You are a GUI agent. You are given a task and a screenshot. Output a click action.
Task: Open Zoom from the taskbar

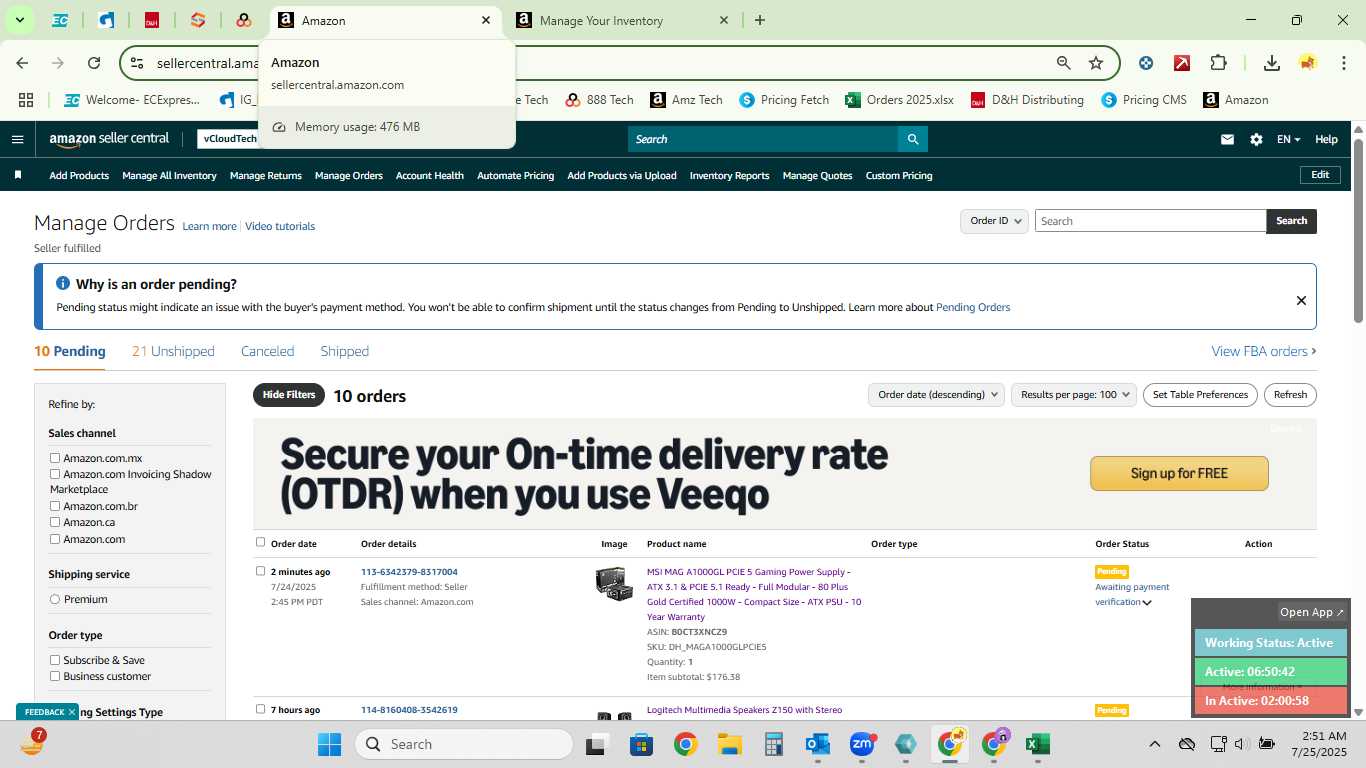coord(862,744)
